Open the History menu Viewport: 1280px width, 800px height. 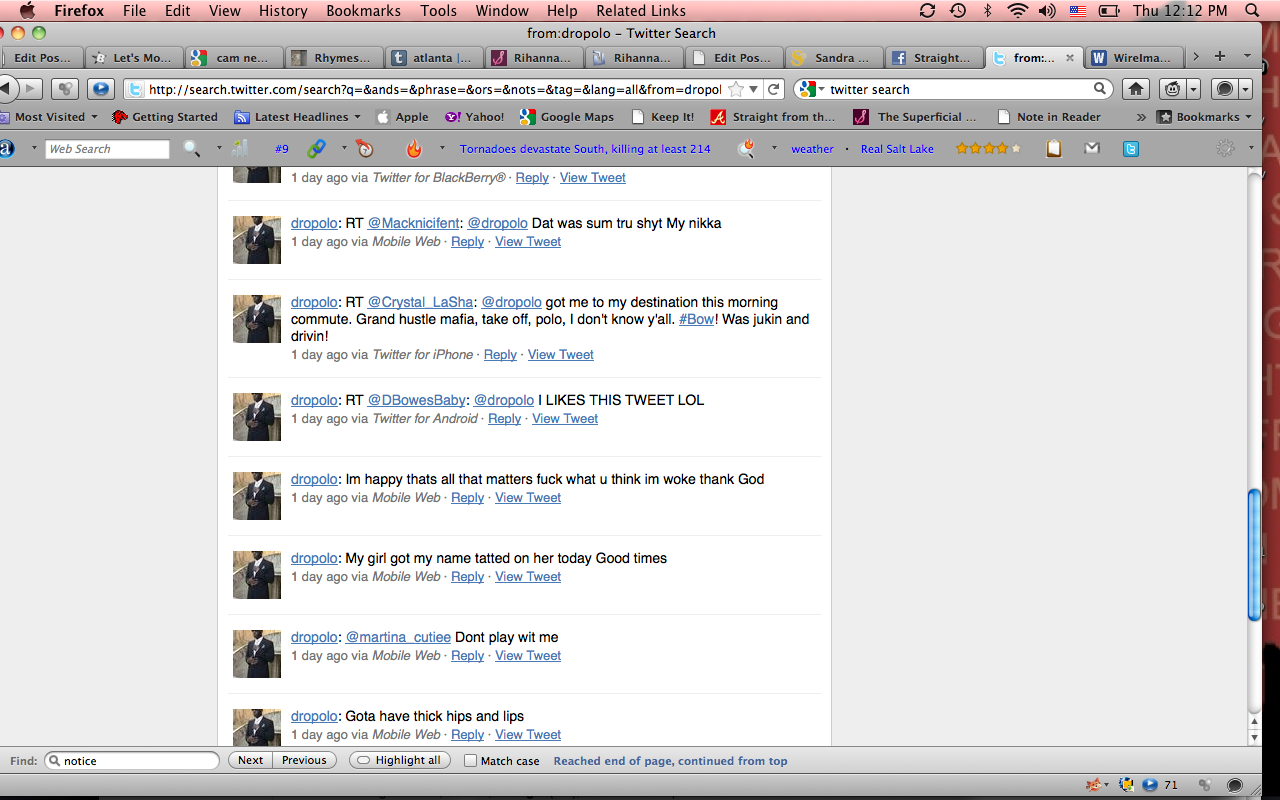[x=283, y=11]
